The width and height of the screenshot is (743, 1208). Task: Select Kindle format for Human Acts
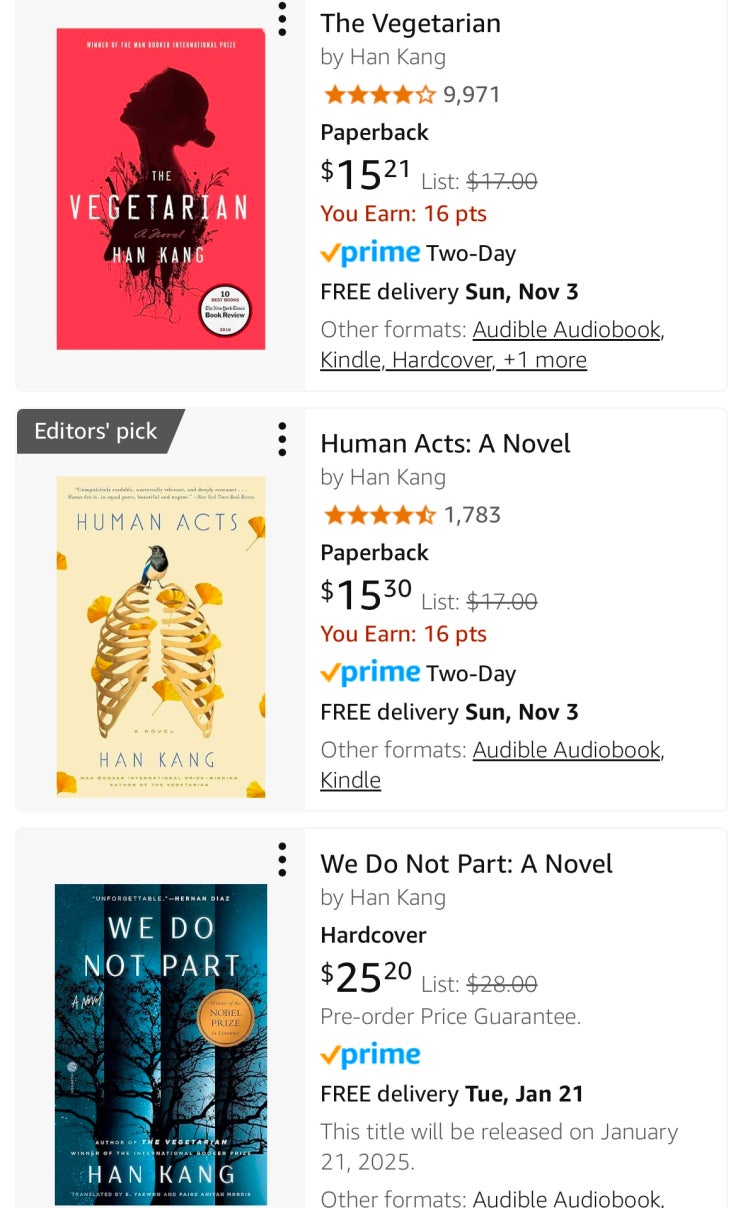pos(350,780)
